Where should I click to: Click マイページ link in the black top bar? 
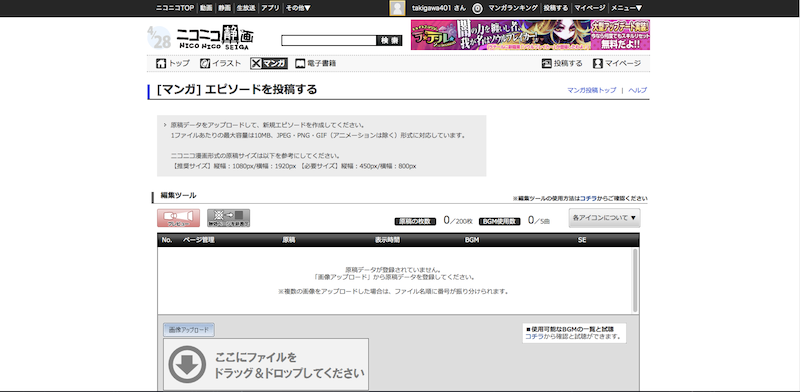(590, 8)
